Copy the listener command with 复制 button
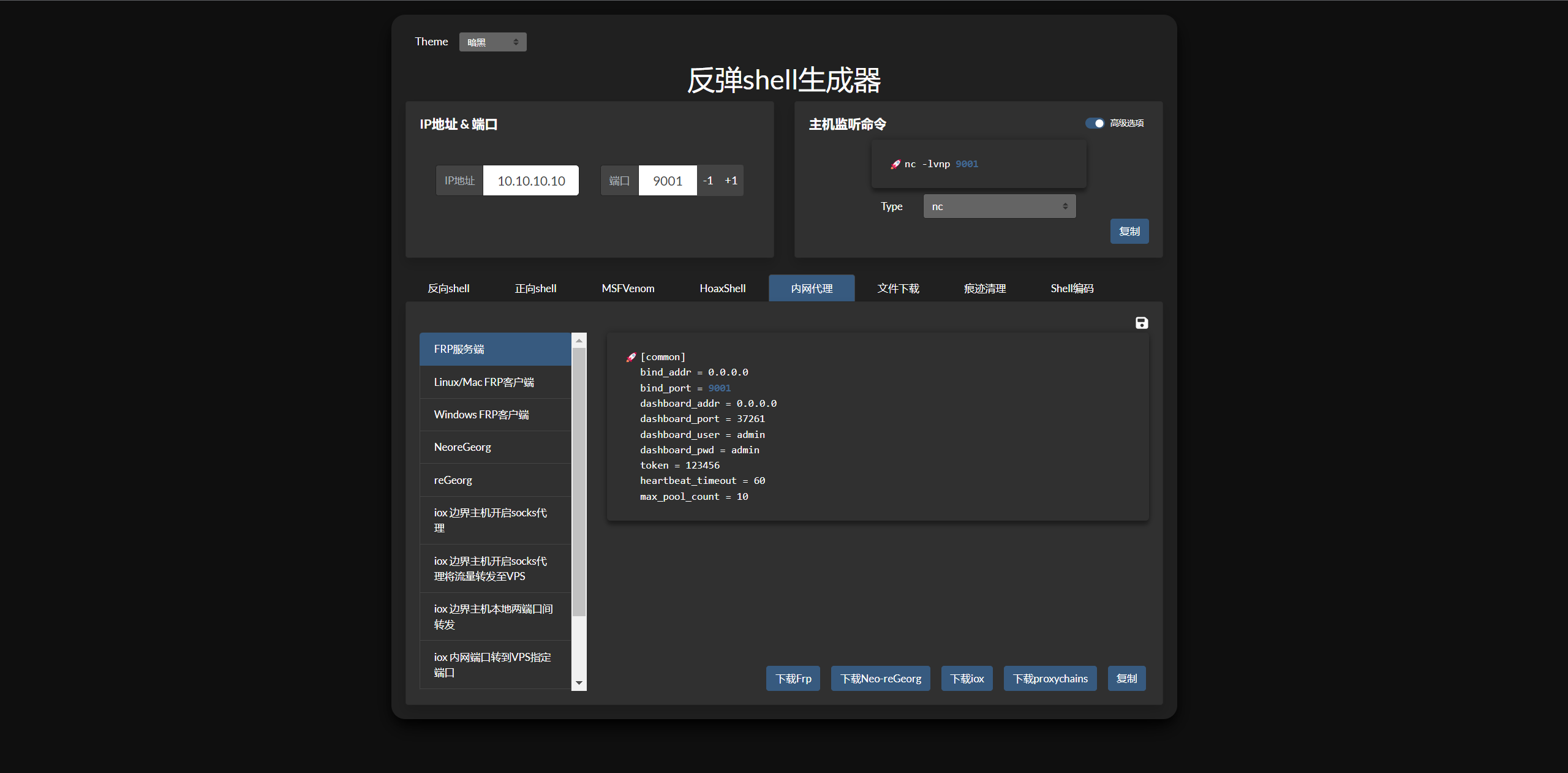Screen dimensions: 1568x773 click(1129, 231)
